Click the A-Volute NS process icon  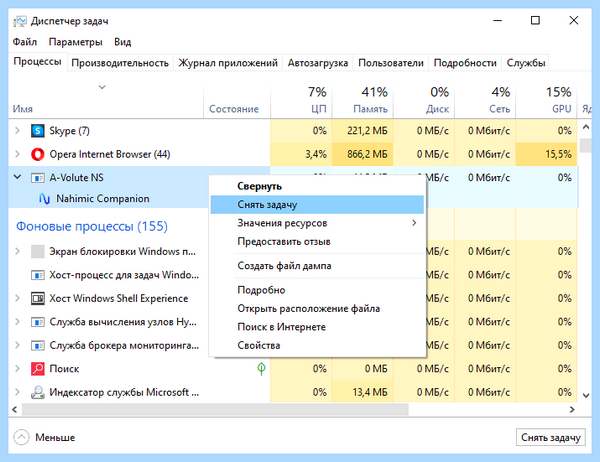(x=38, y=178)
